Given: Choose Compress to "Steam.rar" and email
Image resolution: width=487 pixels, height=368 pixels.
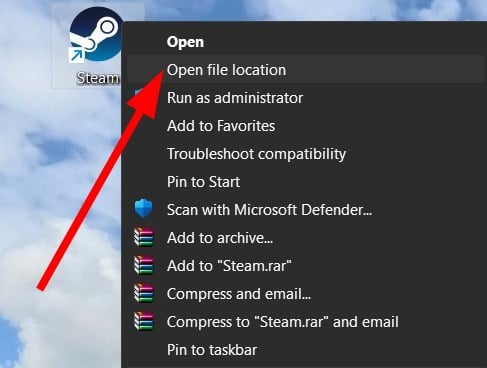Looking at the screenshot, I should [305, 322].
